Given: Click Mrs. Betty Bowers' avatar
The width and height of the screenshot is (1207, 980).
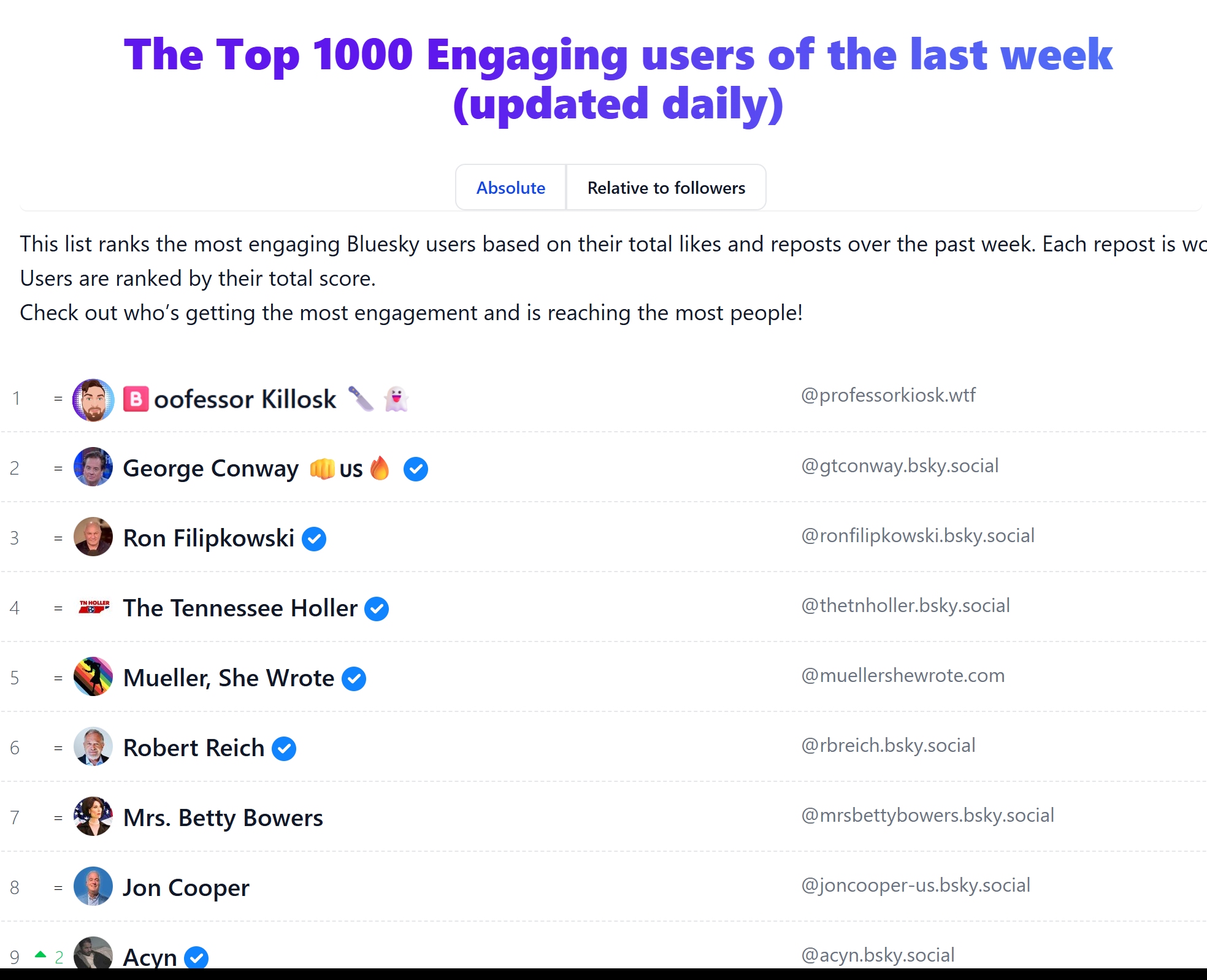Looking at the screenshot, I should pos(93,817).
